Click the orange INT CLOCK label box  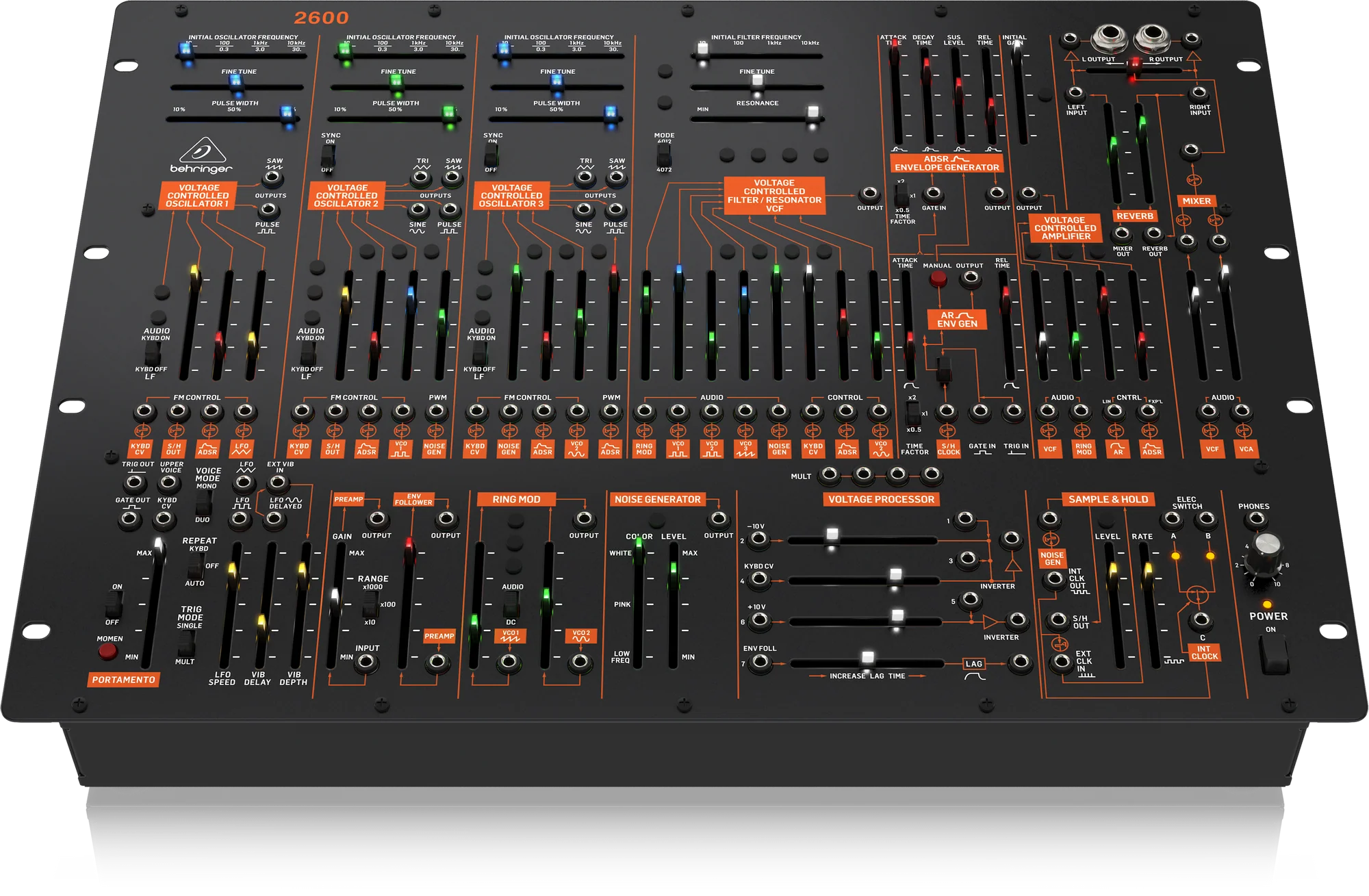tap(1204, 652)
